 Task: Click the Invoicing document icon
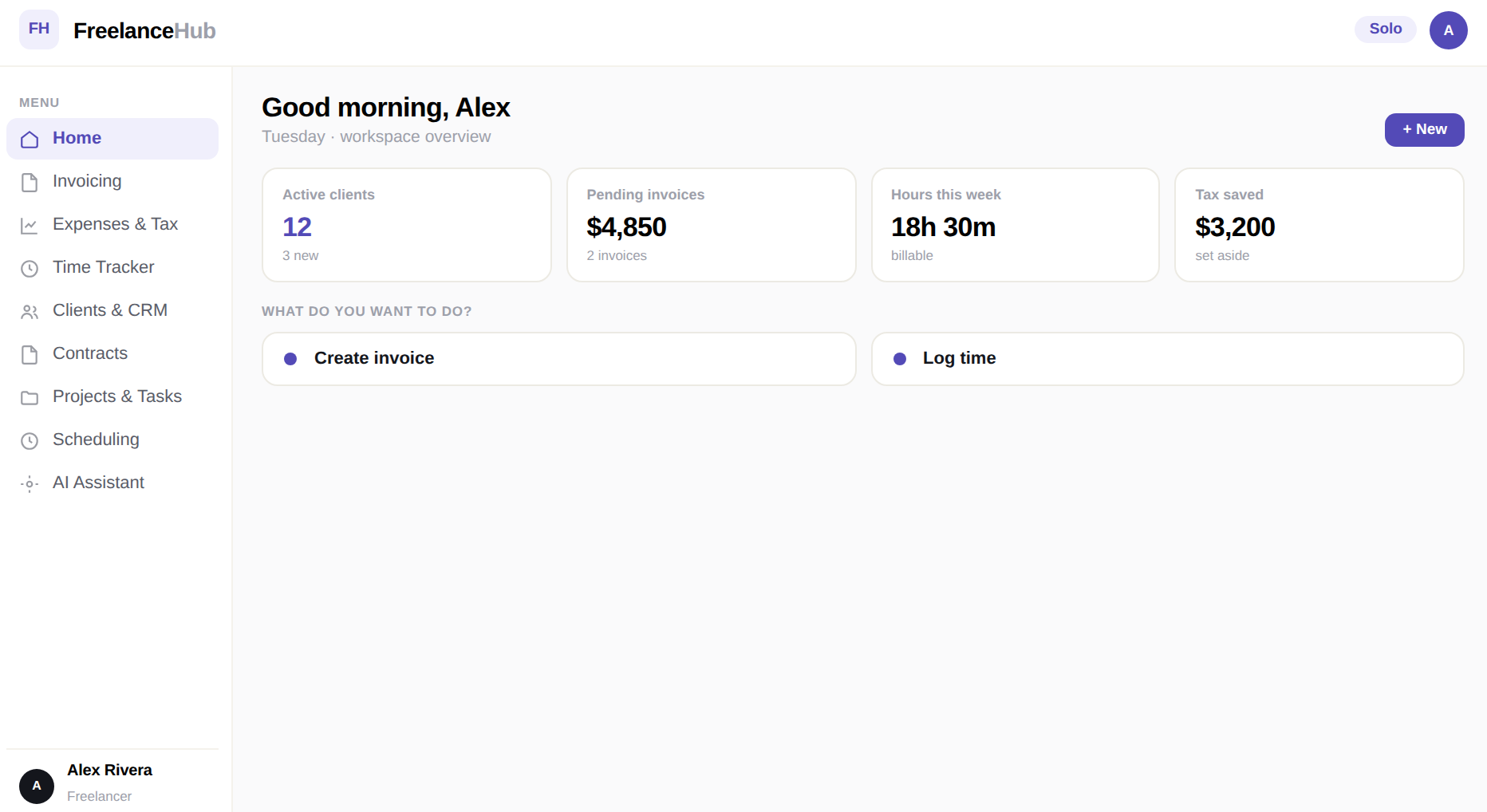point(30,183)
